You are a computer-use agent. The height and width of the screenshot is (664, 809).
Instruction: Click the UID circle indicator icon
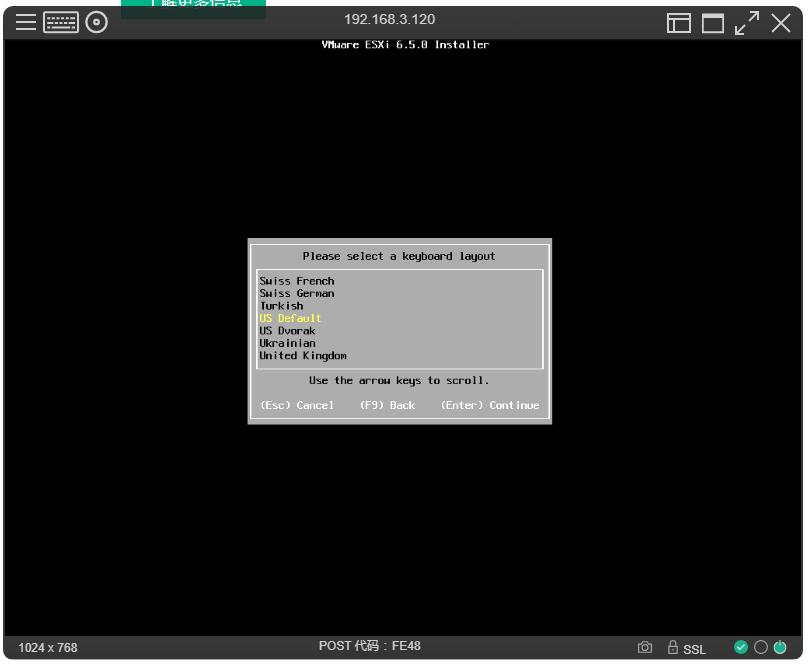(761, 647)
